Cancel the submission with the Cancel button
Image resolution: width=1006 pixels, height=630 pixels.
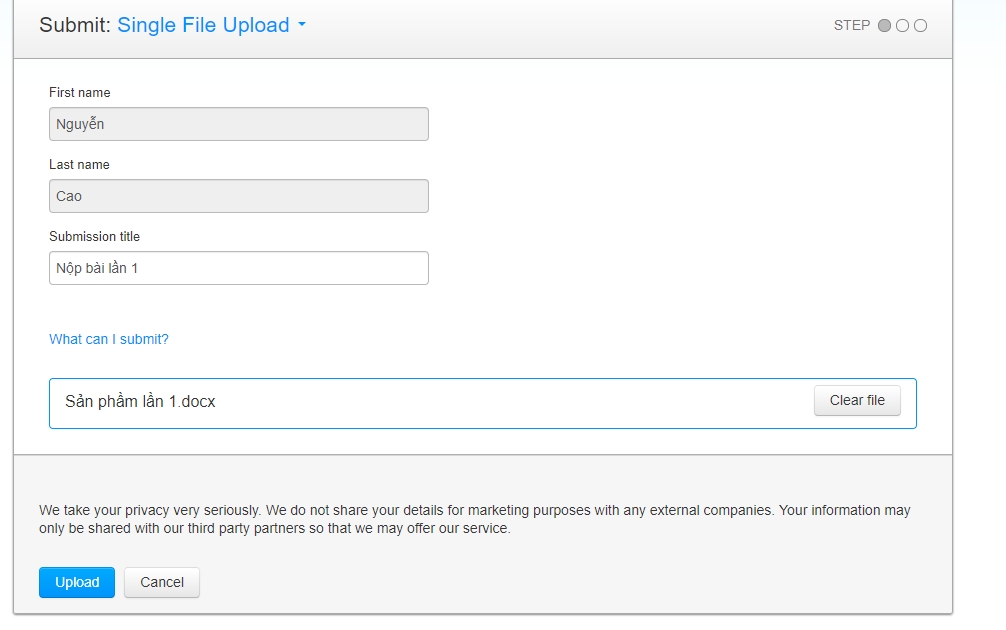(x=162, y=583)
